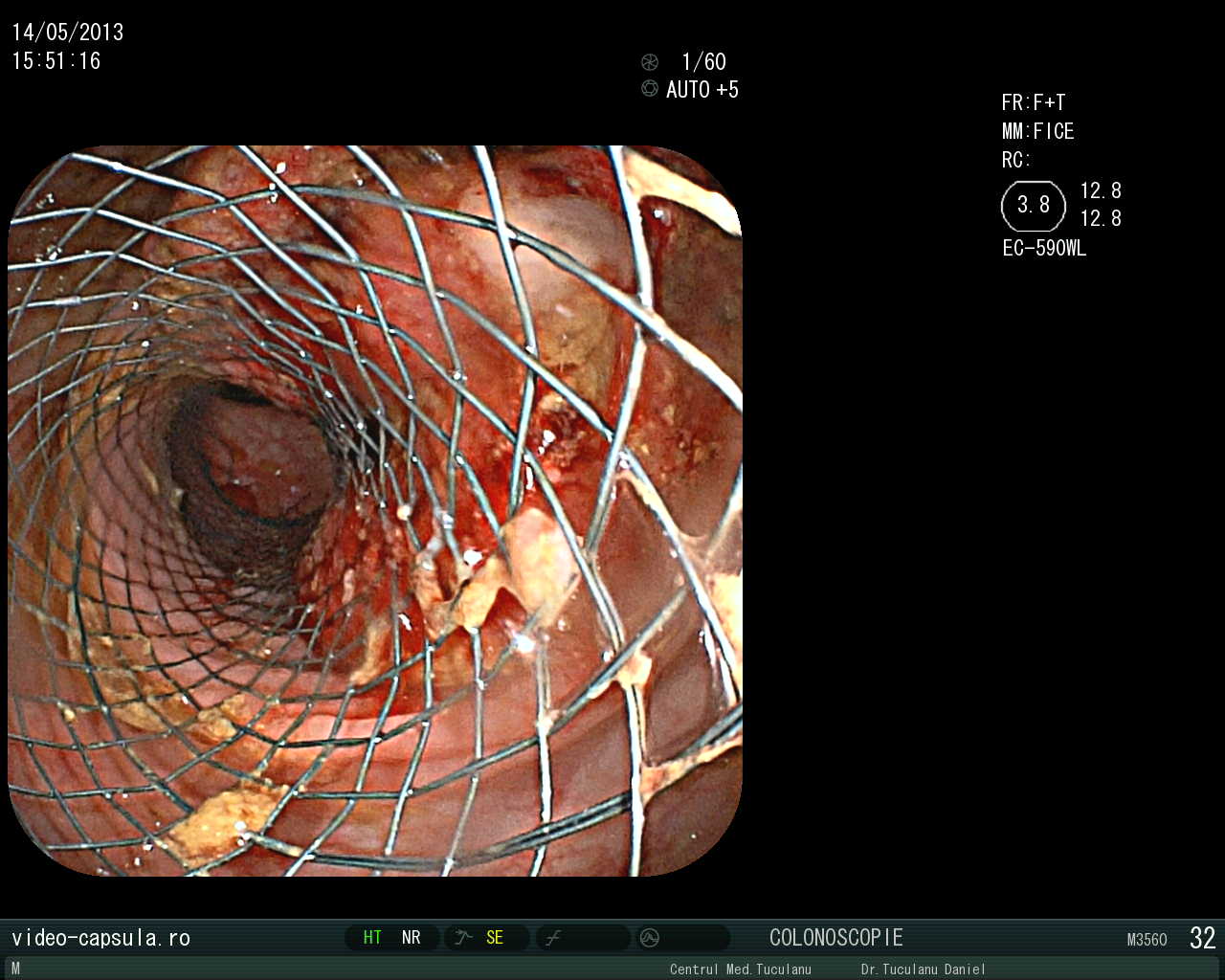Click the Dr. Tuculanu Daniel name
1225x980 pixels.
click(923, 969)
